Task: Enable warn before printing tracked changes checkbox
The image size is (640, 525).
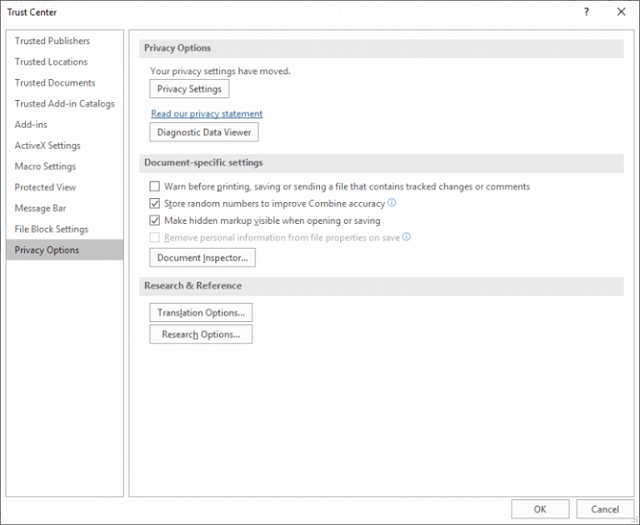Action: [x=155, y=187]
